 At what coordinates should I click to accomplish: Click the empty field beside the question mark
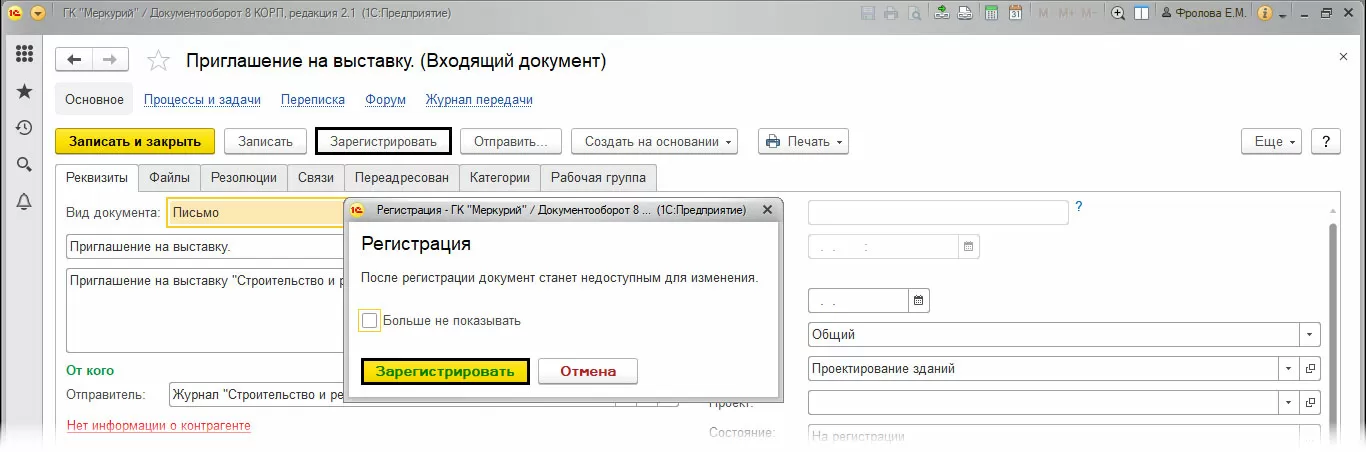pyautogui.click(x=938, y=212)
